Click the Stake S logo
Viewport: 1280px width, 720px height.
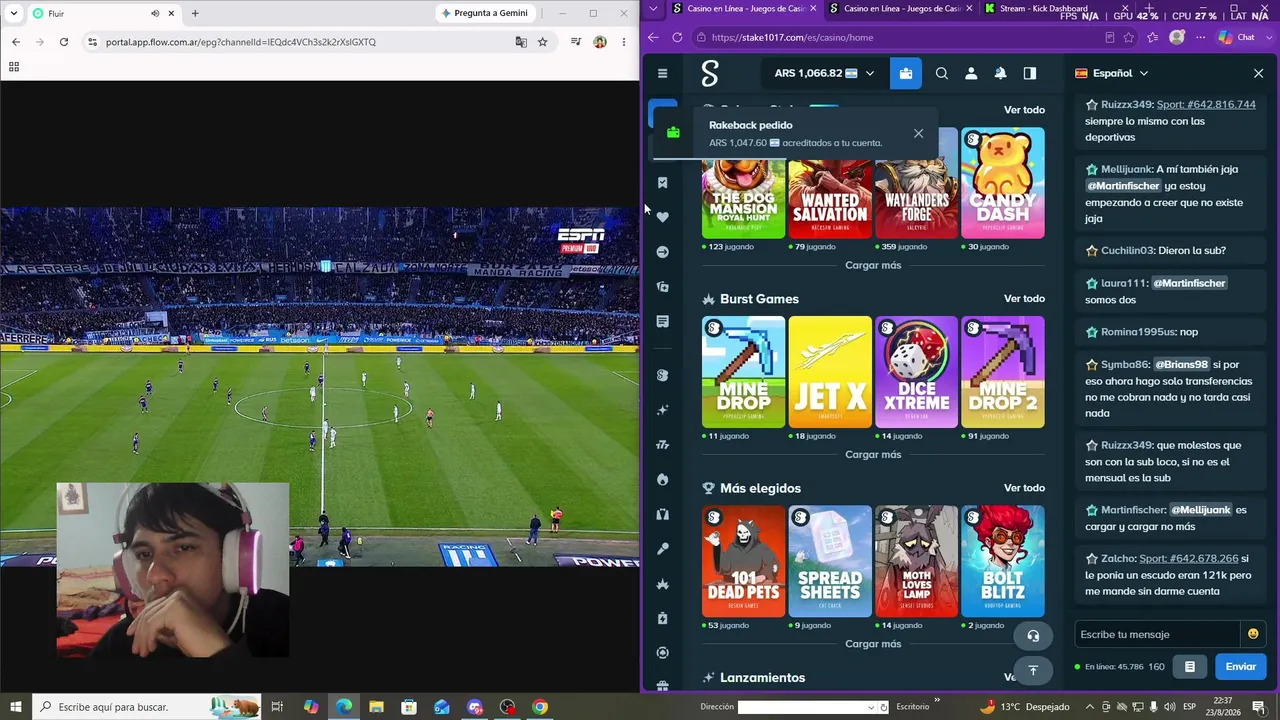[x=710, y=73]
